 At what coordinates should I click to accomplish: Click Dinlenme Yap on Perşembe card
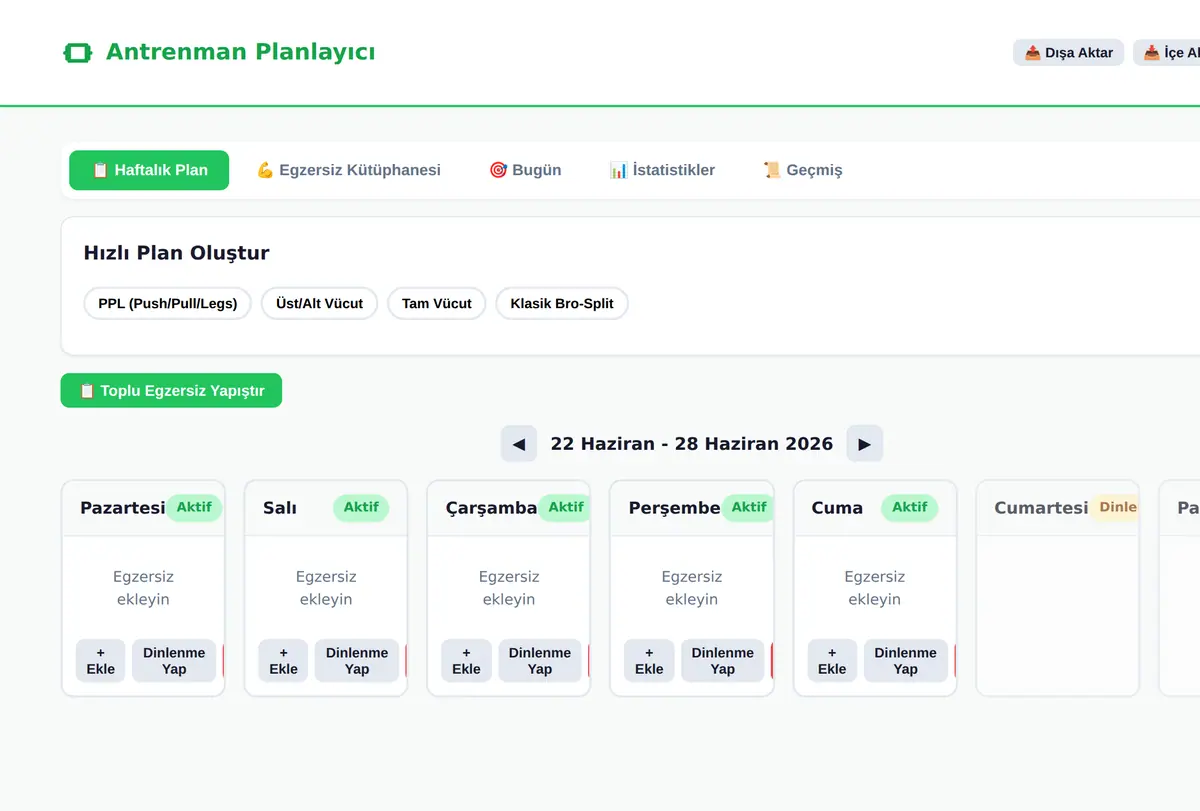[723, 661]
